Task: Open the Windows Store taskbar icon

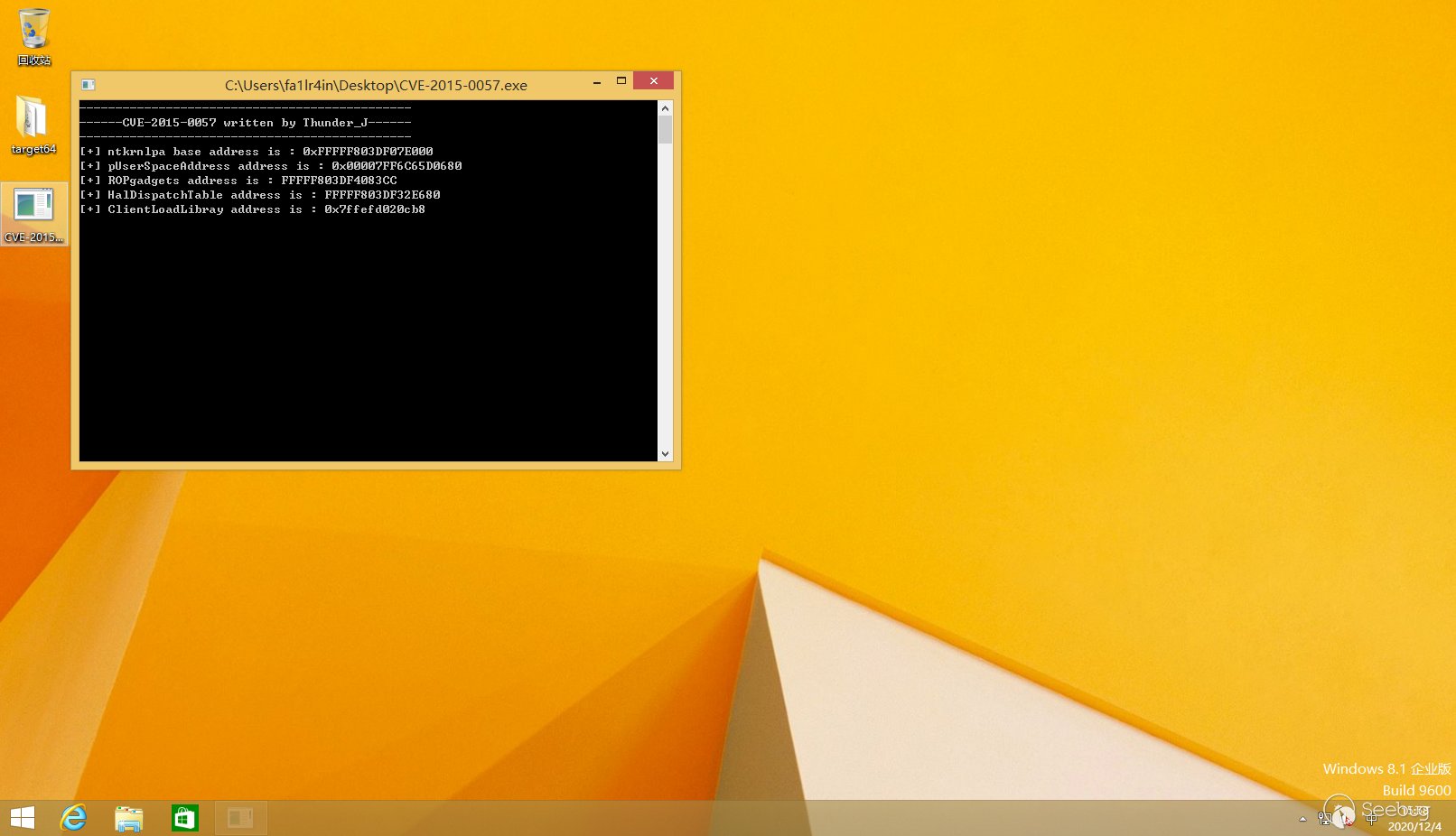Action: tap(185, 818)
